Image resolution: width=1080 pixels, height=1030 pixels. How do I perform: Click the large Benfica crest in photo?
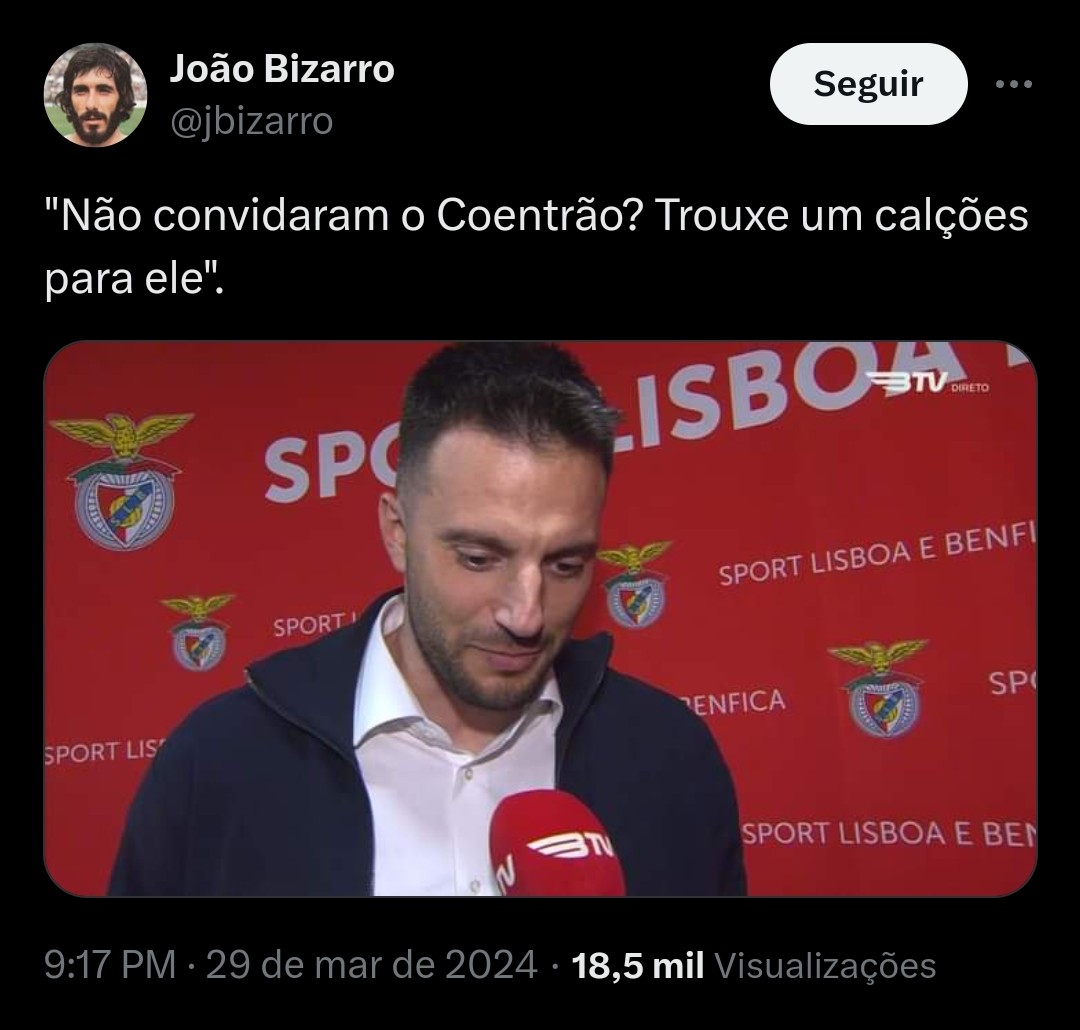pyautogui.click(x=124, y=481)
